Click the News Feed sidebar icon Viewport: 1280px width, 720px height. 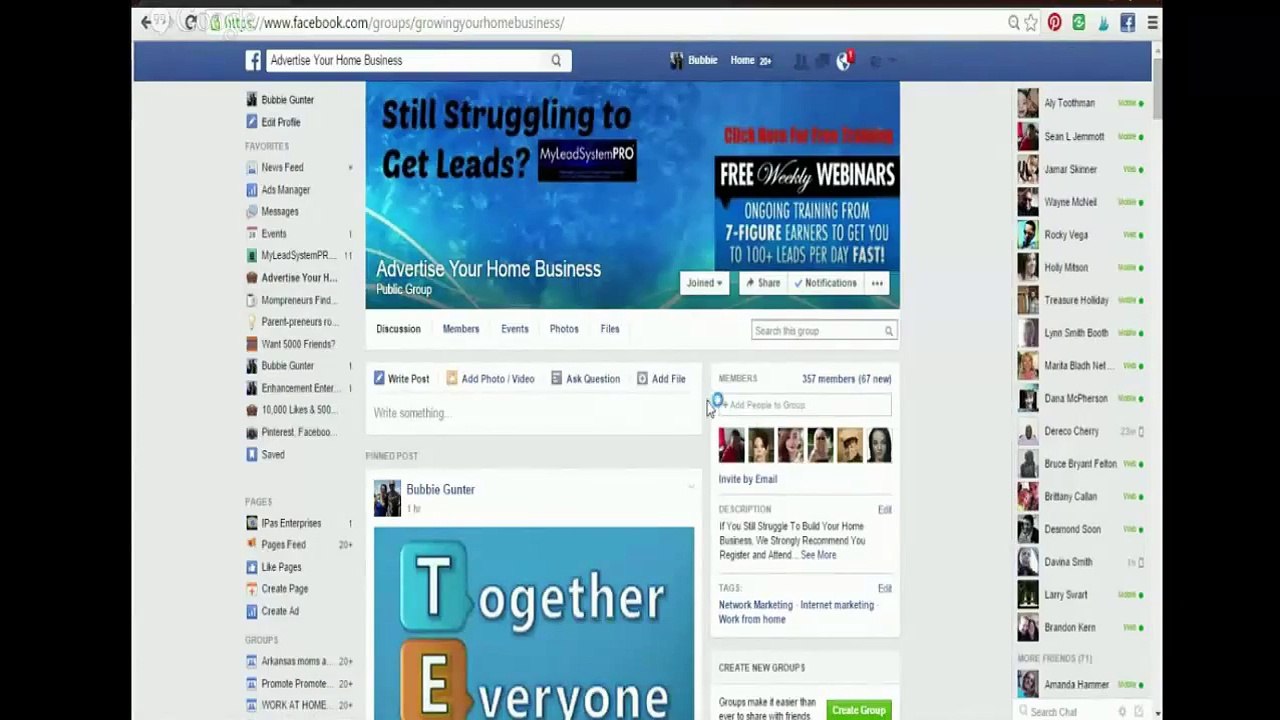click(x=252, y=168)
